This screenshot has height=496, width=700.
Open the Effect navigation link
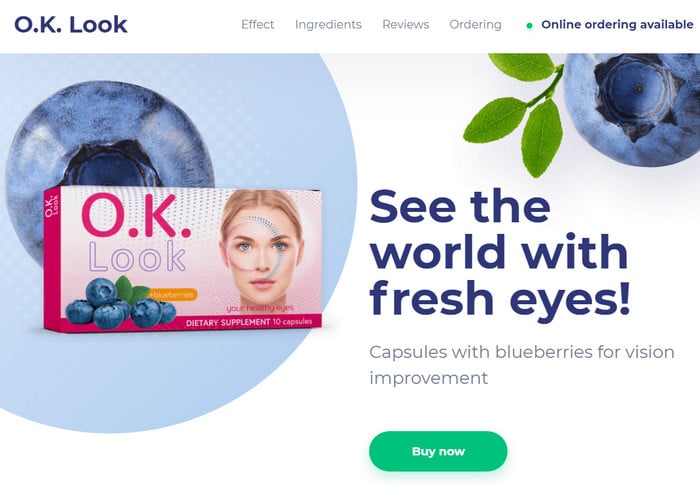pyautogui.click(x=258, y=25)
